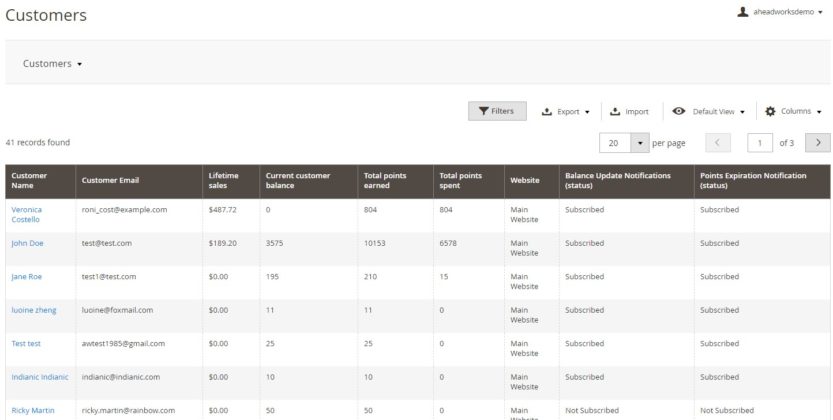Image resolution: width=833 pixels, height=420 pixels.
Task: Go to next page arrow
Action: point(818,143)
